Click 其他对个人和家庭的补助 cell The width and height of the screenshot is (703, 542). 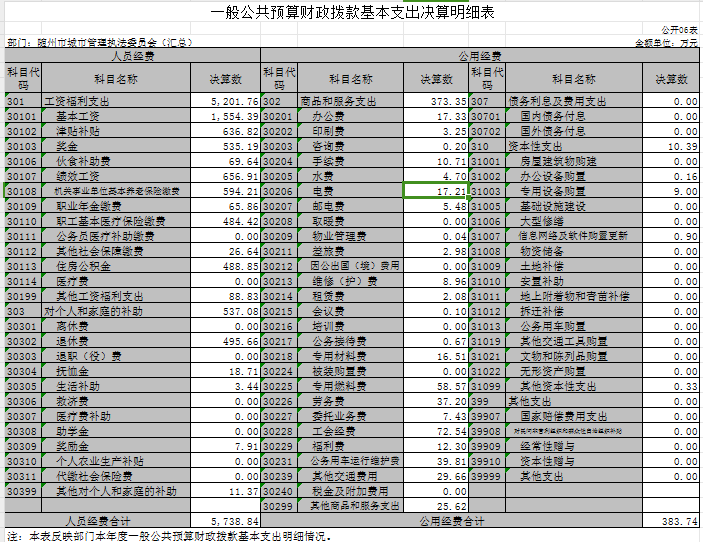(x=116, y=491)
